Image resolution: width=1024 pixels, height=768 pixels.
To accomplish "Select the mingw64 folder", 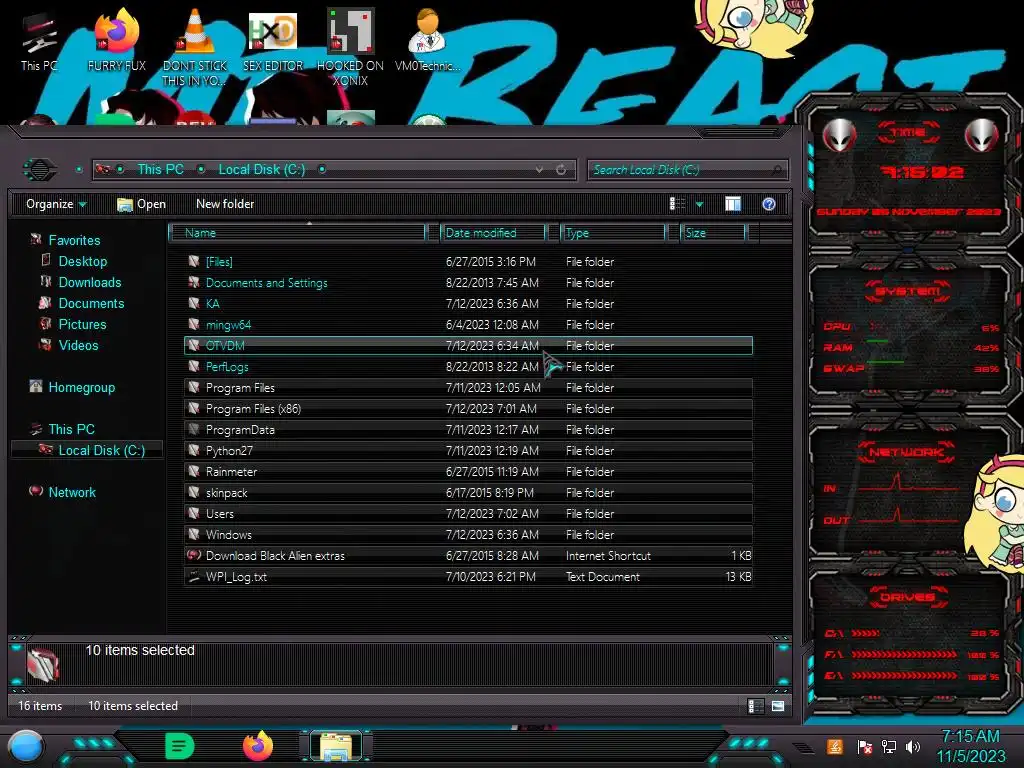I will [468, 325].
